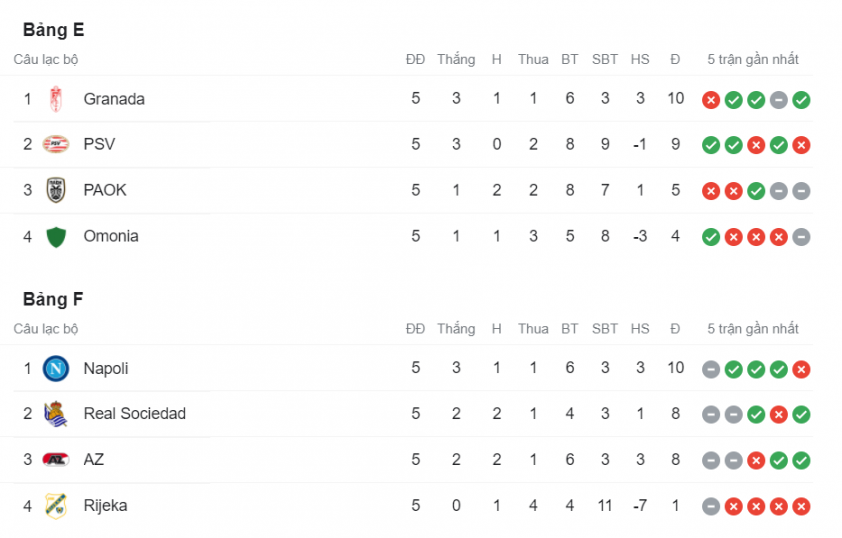Click Rijeka's first gray draw icon
The image size is (842, 538).
[711, 506]
